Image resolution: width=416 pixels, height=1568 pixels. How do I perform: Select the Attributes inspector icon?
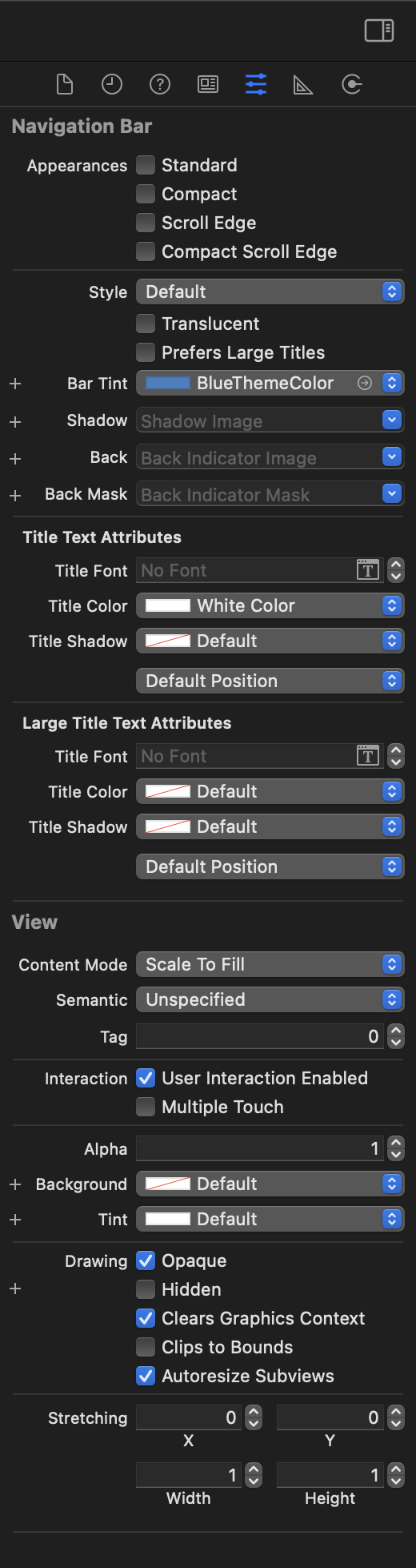pos(256,84)
